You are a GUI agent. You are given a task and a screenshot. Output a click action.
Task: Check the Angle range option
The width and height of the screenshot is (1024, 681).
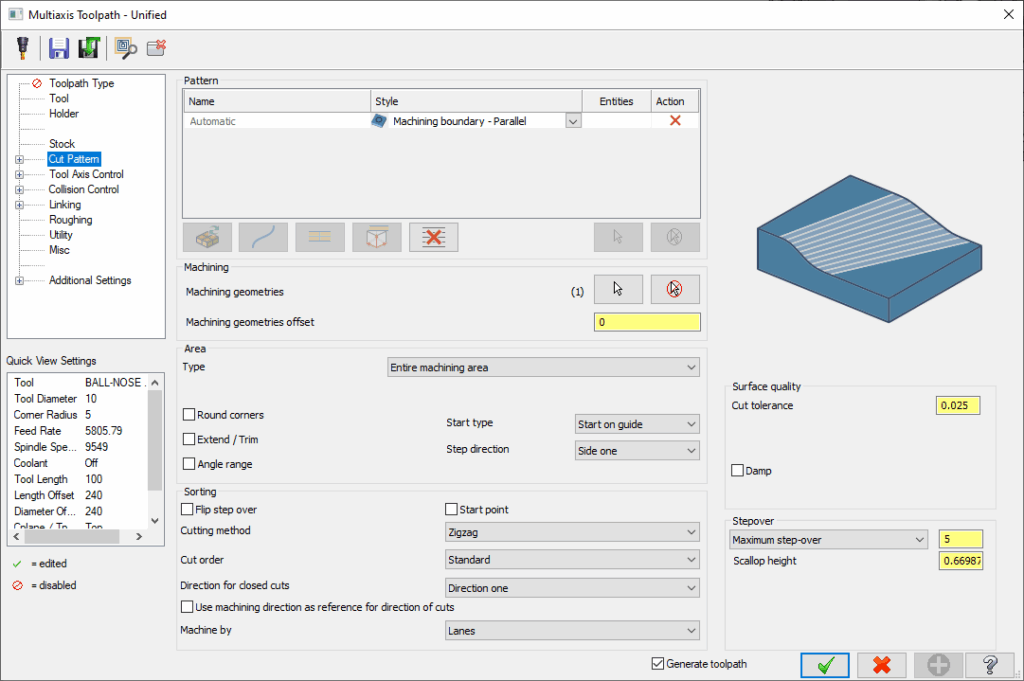click(189, 464)
